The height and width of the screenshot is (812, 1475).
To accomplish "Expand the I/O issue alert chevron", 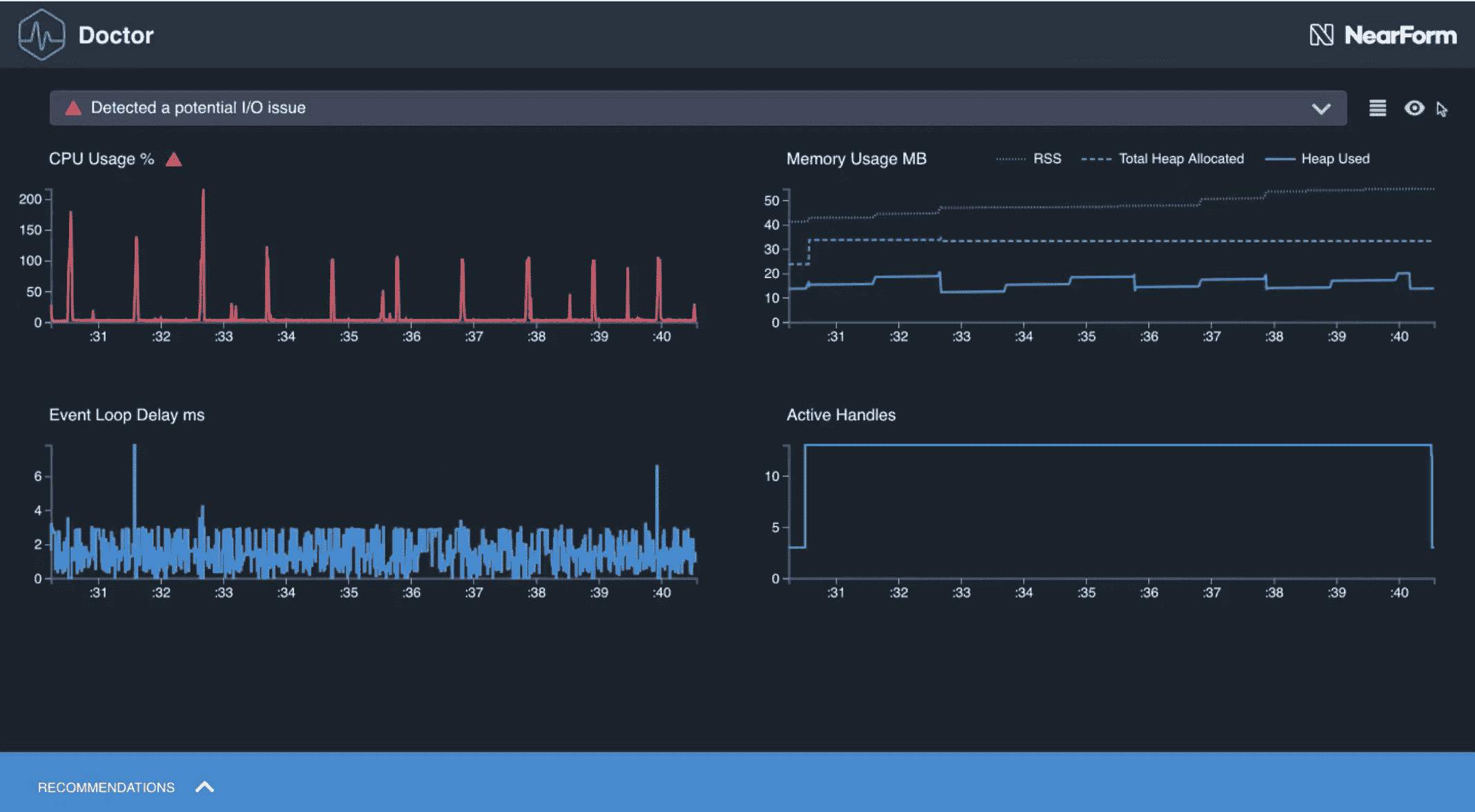I will (x=1320, y=109).
